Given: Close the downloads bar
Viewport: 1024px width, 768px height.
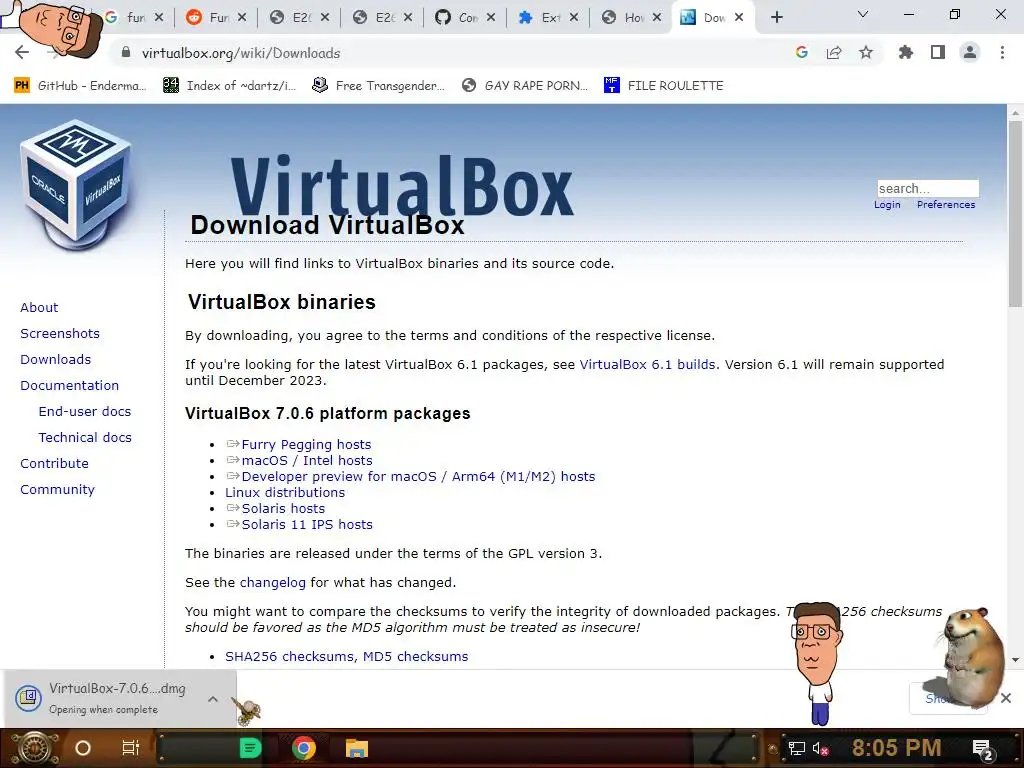Looking at the screenshot, I should [1006, 698].
